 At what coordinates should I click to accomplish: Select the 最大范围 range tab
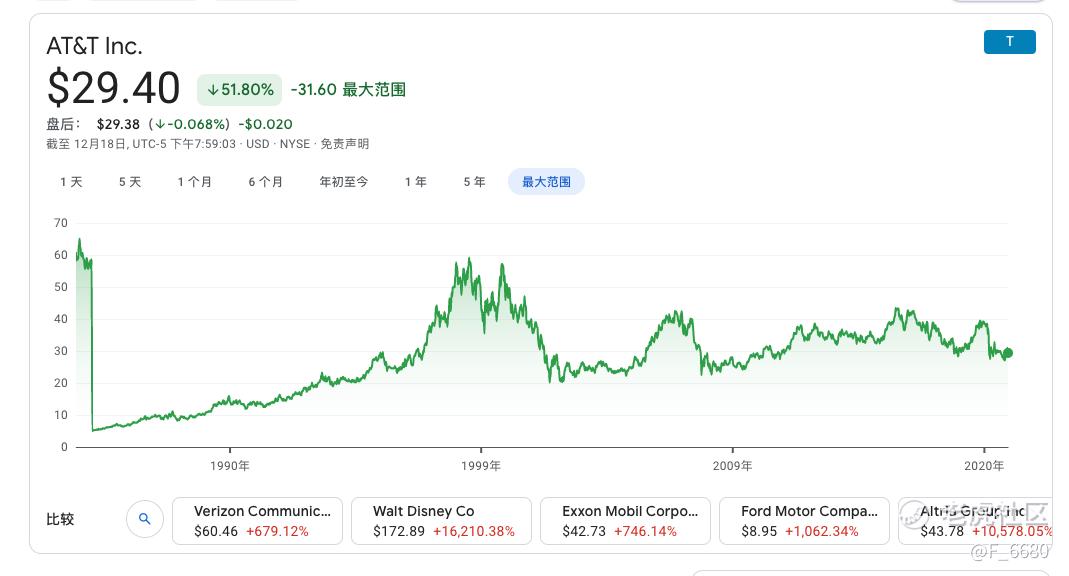[546, 182]
